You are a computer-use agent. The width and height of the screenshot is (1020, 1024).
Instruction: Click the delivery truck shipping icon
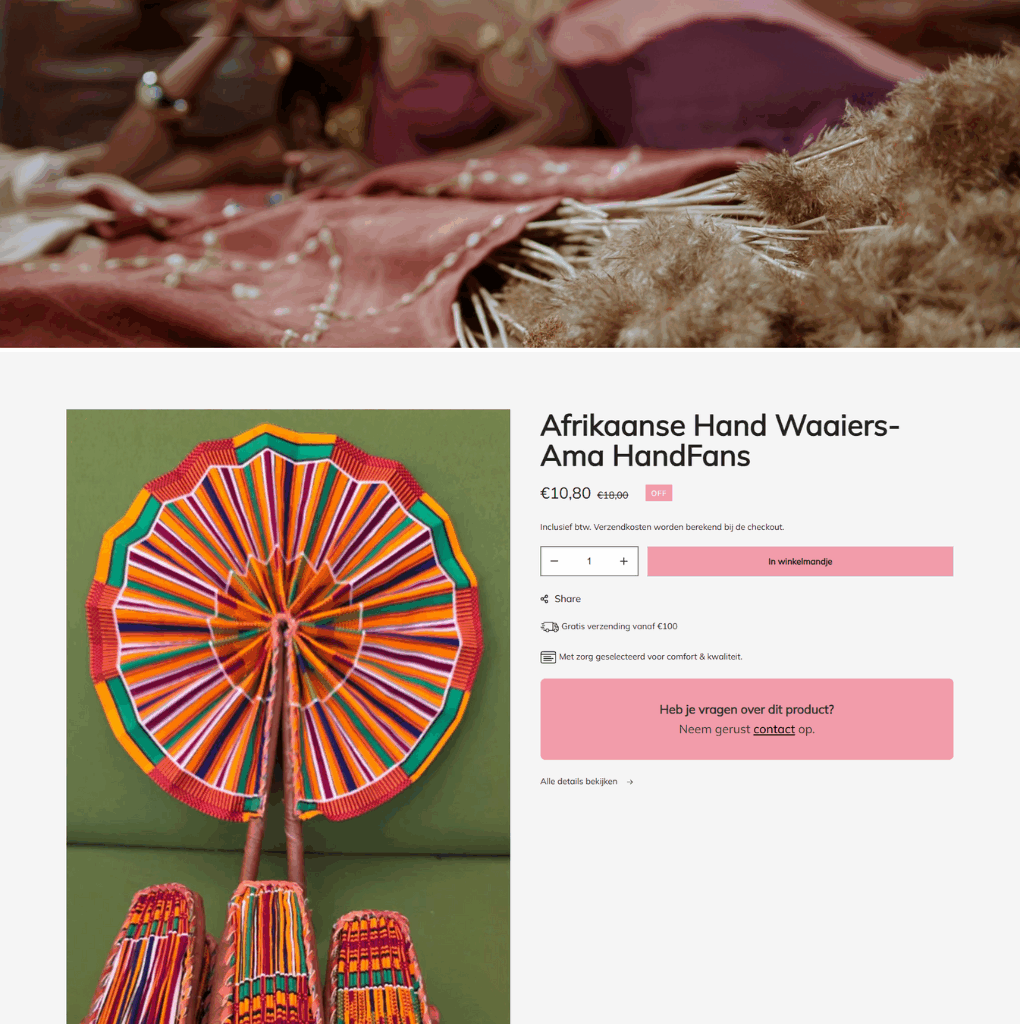(x=549, y=627)
